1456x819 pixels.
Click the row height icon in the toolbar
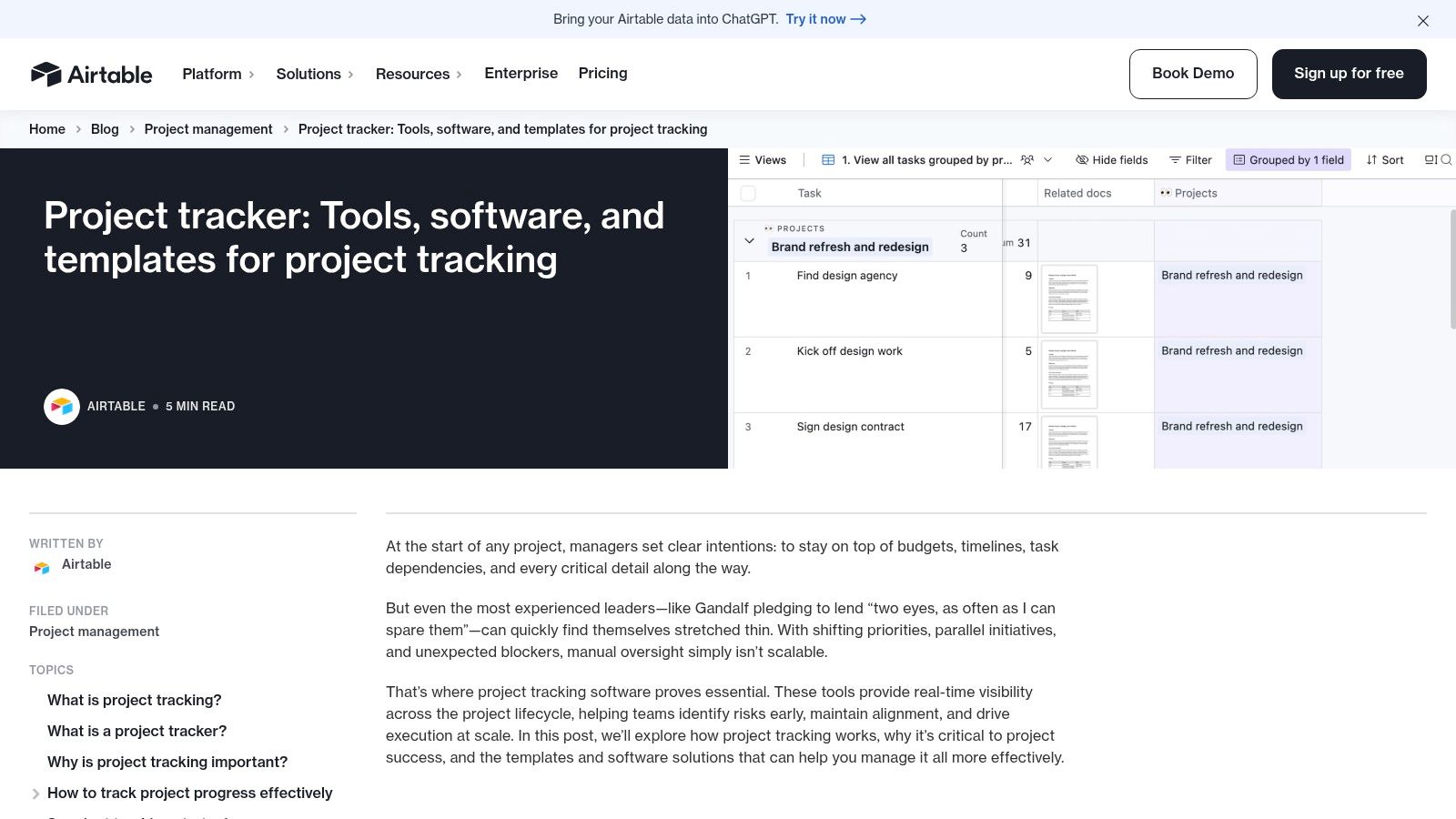click(x=1431, y=159)
